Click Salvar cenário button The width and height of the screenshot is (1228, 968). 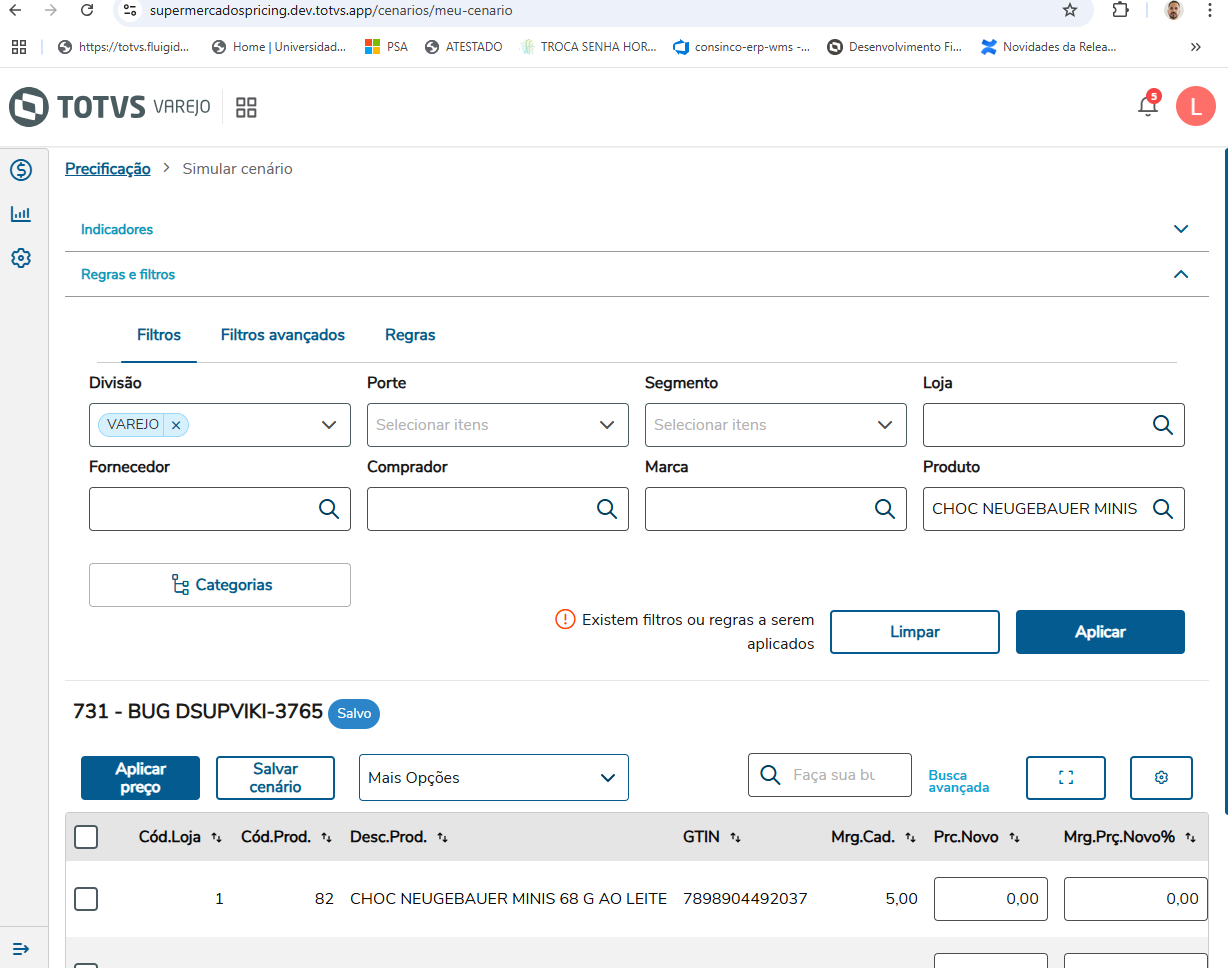(275, 778)
